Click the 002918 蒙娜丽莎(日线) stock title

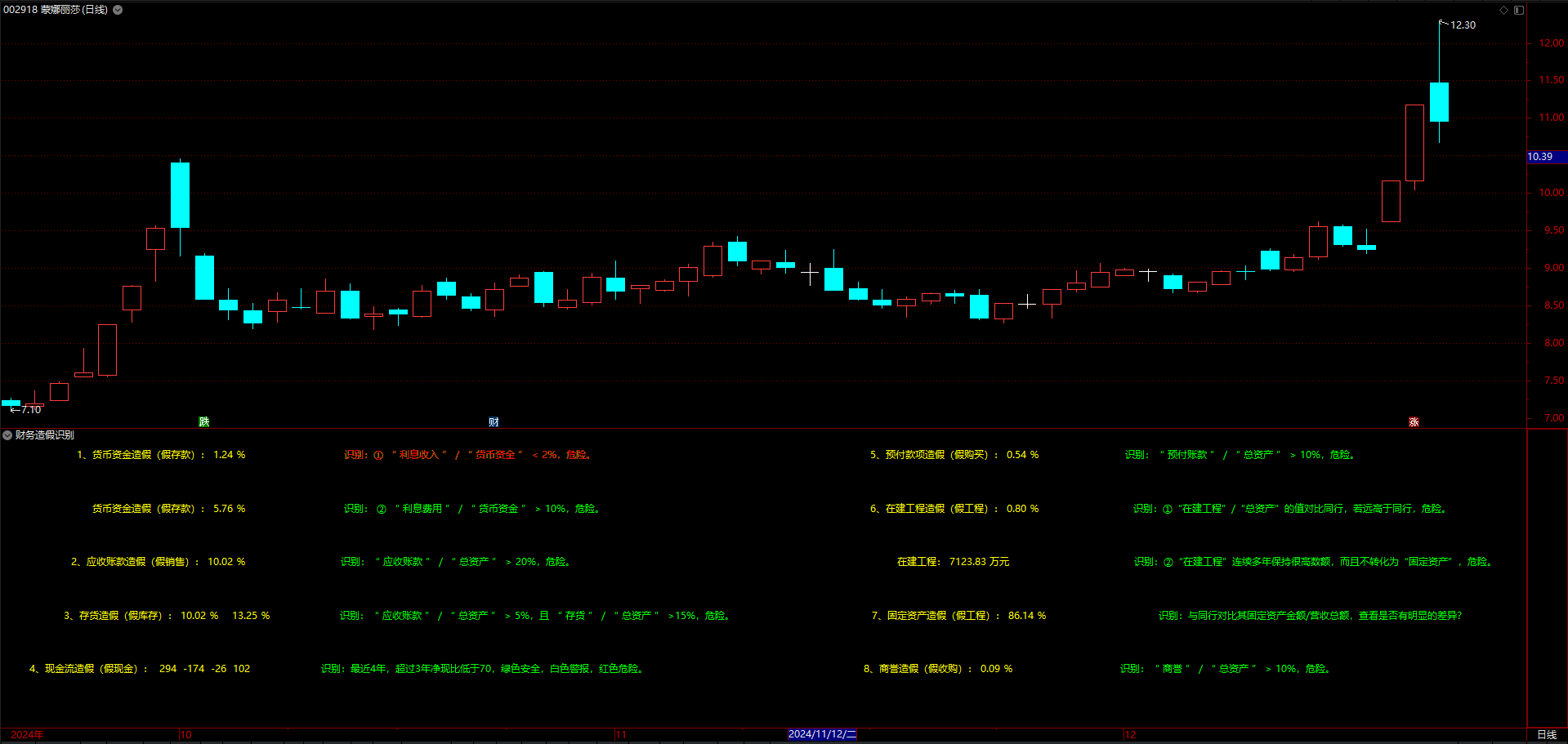pos(56,10)
